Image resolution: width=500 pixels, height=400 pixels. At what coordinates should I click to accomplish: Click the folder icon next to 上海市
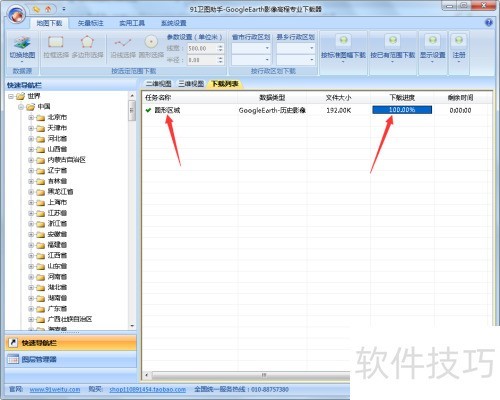click(40, 203)
